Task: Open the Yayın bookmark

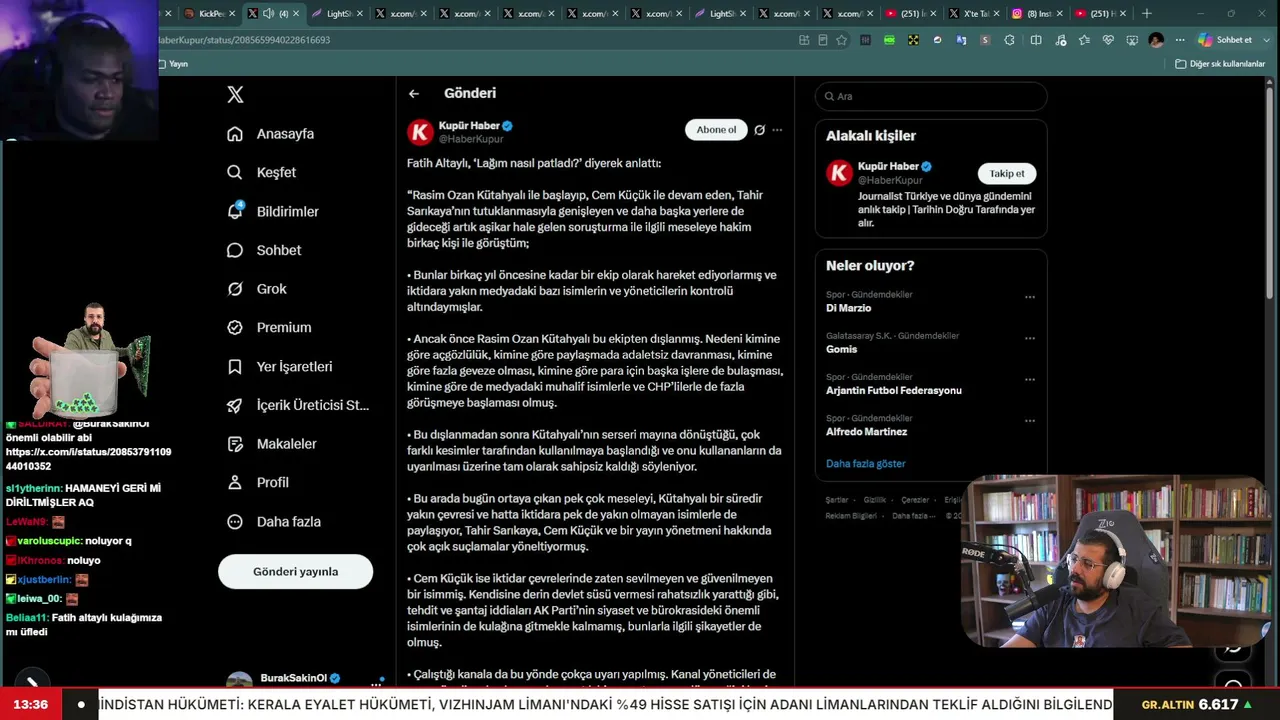Action: pos(173,64)
